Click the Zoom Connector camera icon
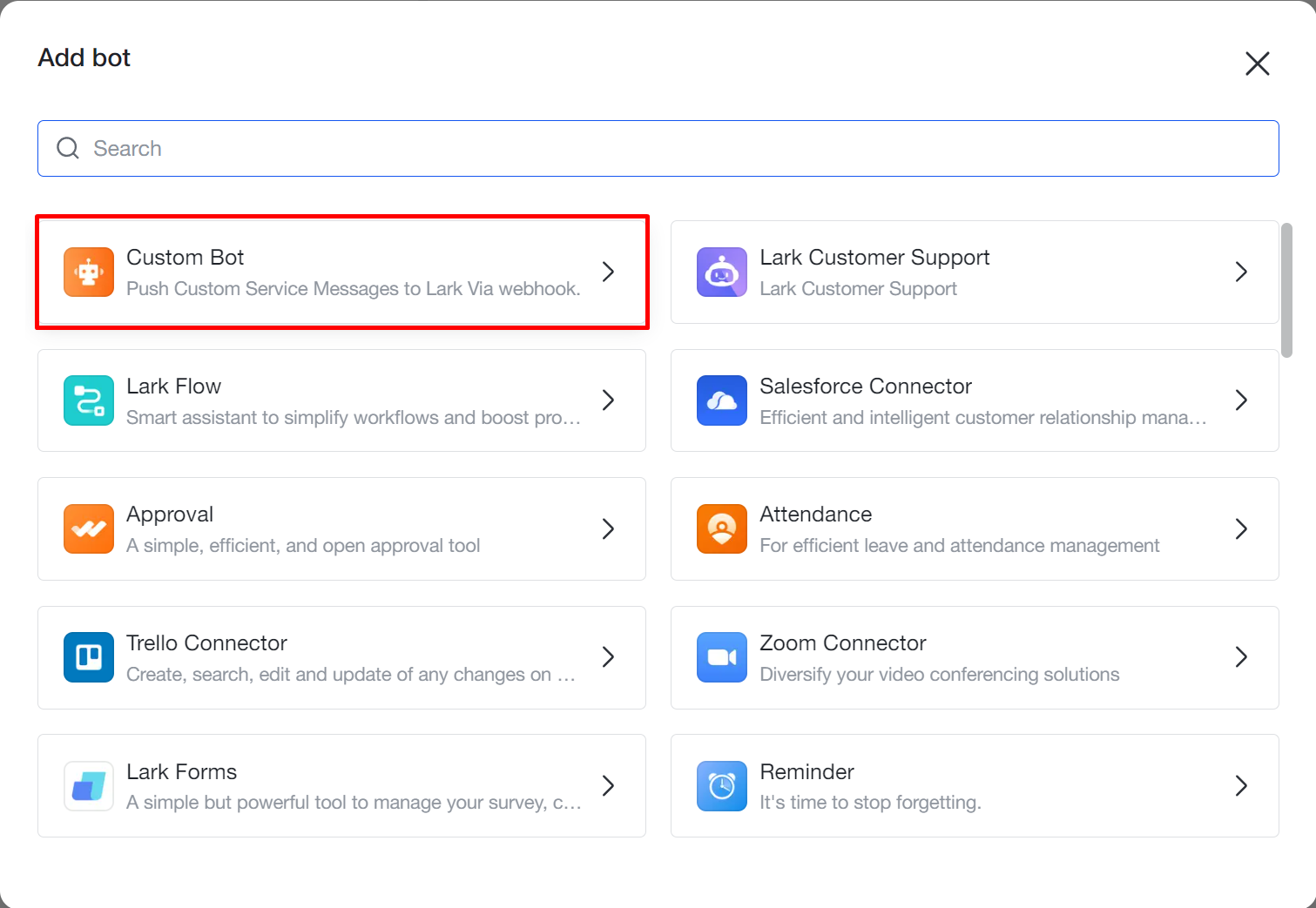 [722, 657]
